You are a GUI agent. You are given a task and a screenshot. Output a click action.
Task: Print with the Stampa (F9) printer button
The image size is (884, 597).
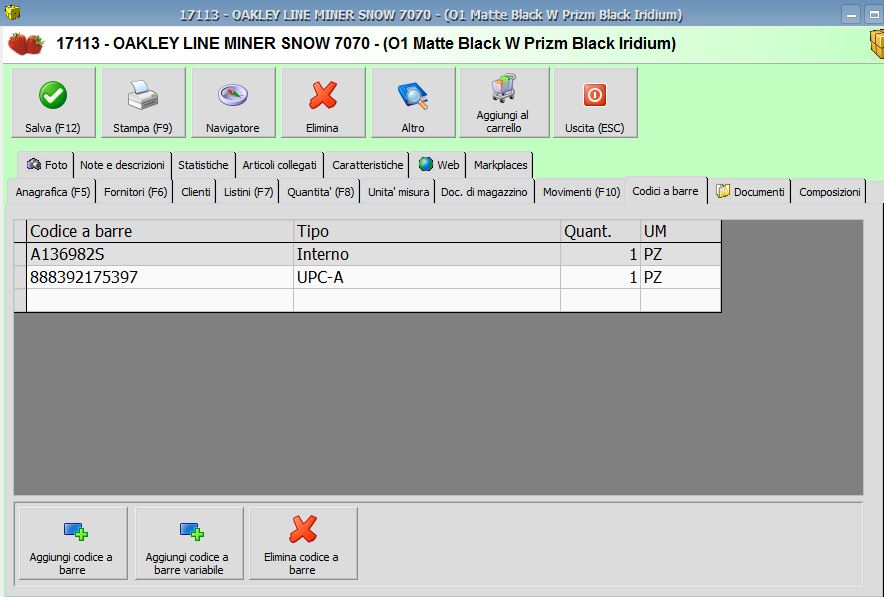[143, 103]
